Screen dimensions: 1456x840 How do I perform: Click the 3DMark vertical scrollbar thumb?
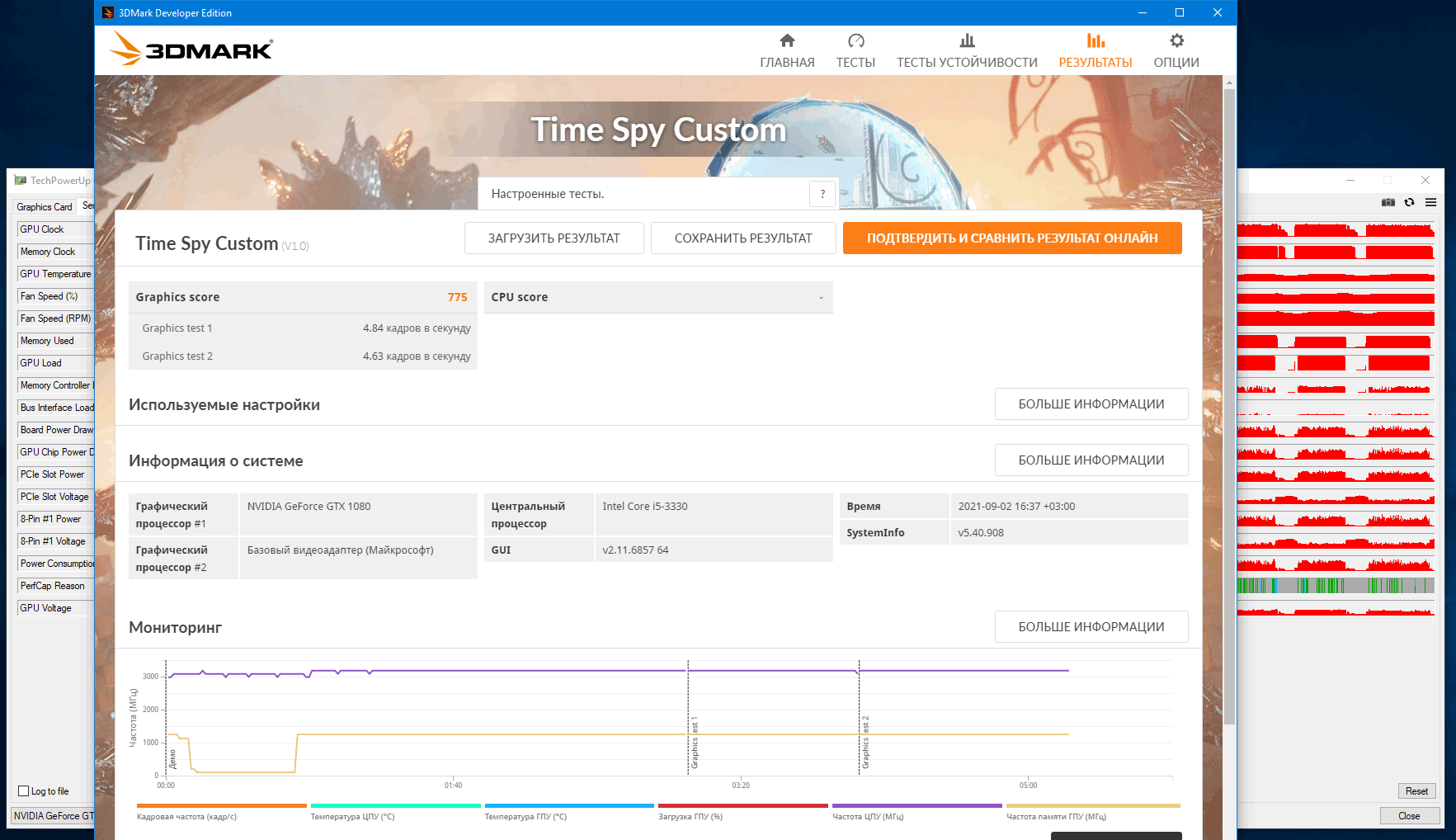tap(1229, 406)
